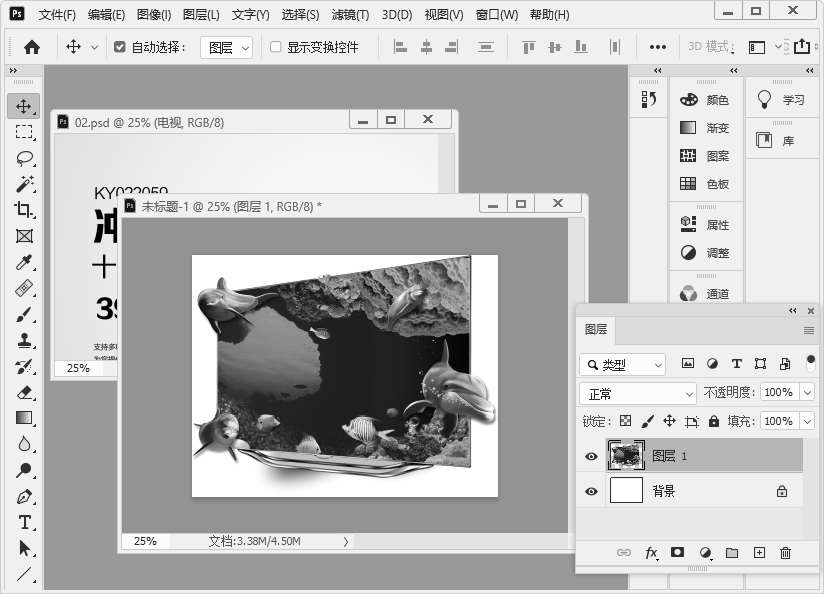
Task: Select the 背景 layer thumbnail
Action: [626, 491]
